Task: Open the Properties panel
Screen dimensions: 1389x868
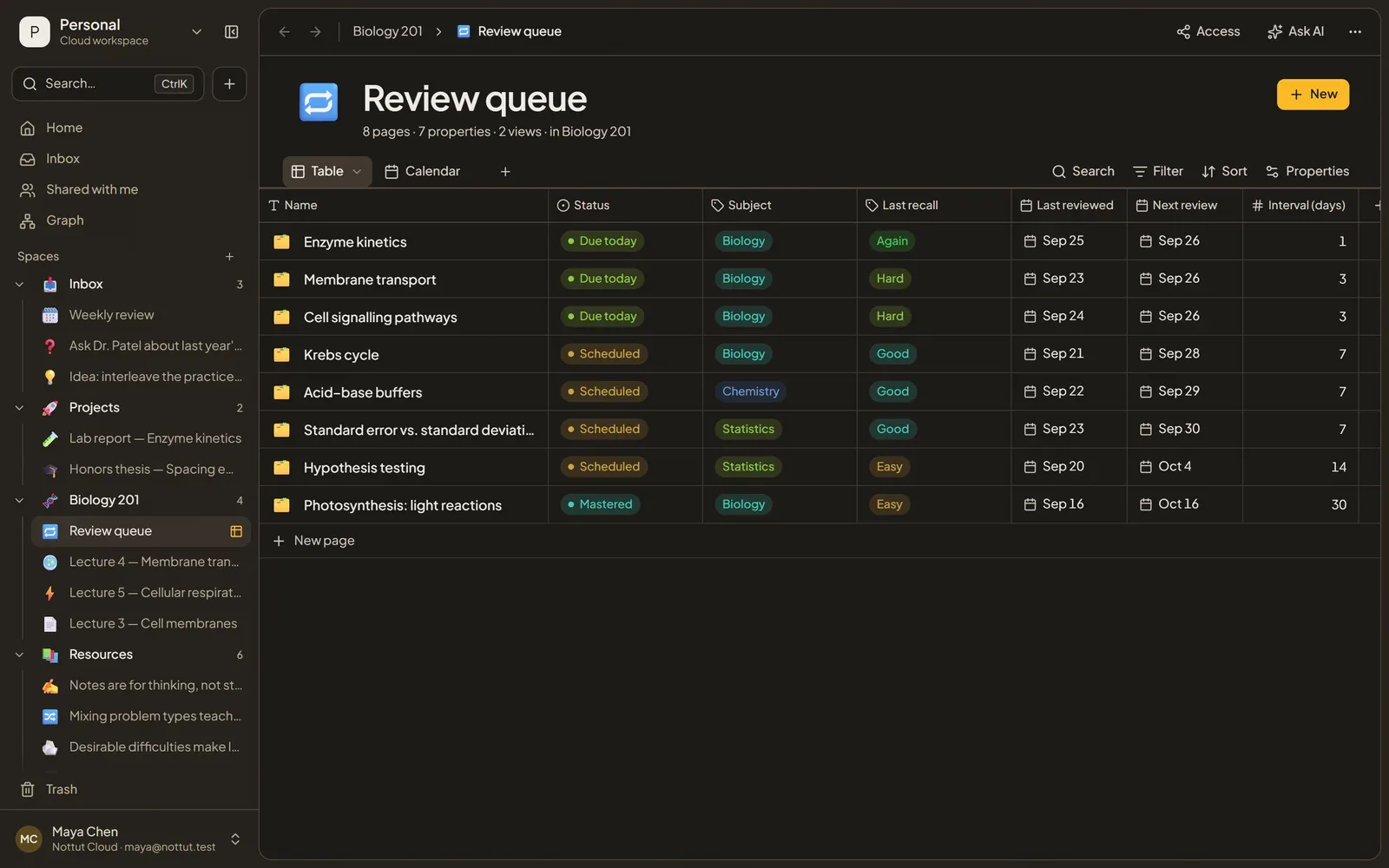Action: tap(1307, 172)
